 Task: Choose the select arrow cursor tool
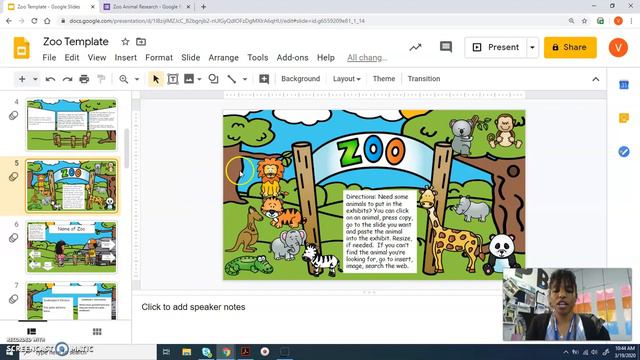pyautogui.click(x=156, y=79)
